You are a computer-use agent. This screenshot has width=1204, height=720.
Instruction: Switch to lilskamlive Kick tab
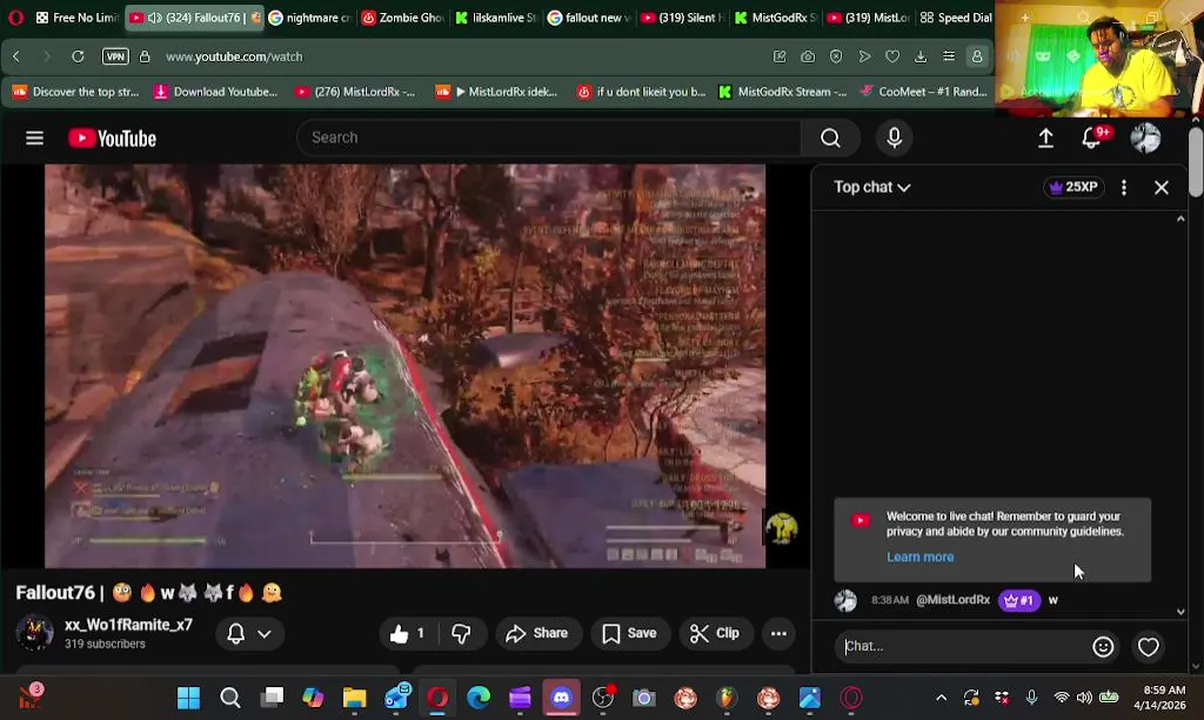(496, 18)
